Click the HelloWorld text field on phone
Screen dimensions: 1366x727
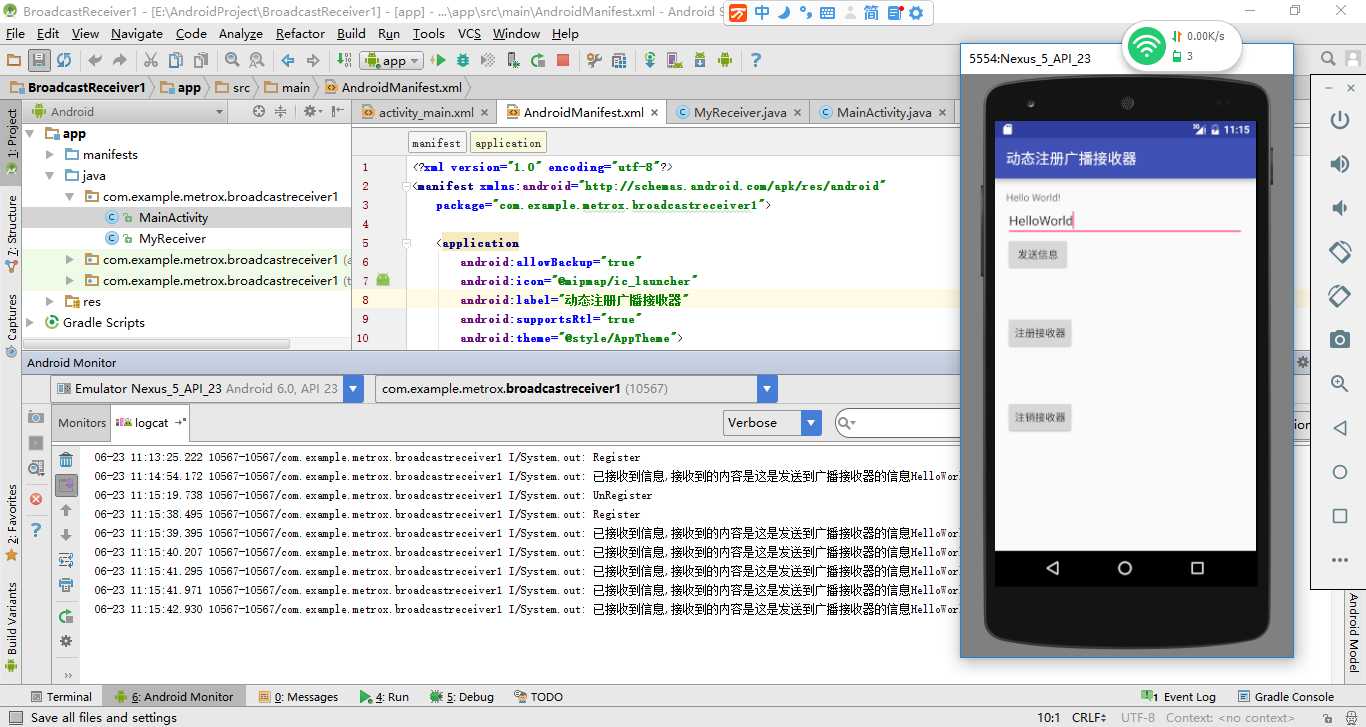coord(1124,221)
